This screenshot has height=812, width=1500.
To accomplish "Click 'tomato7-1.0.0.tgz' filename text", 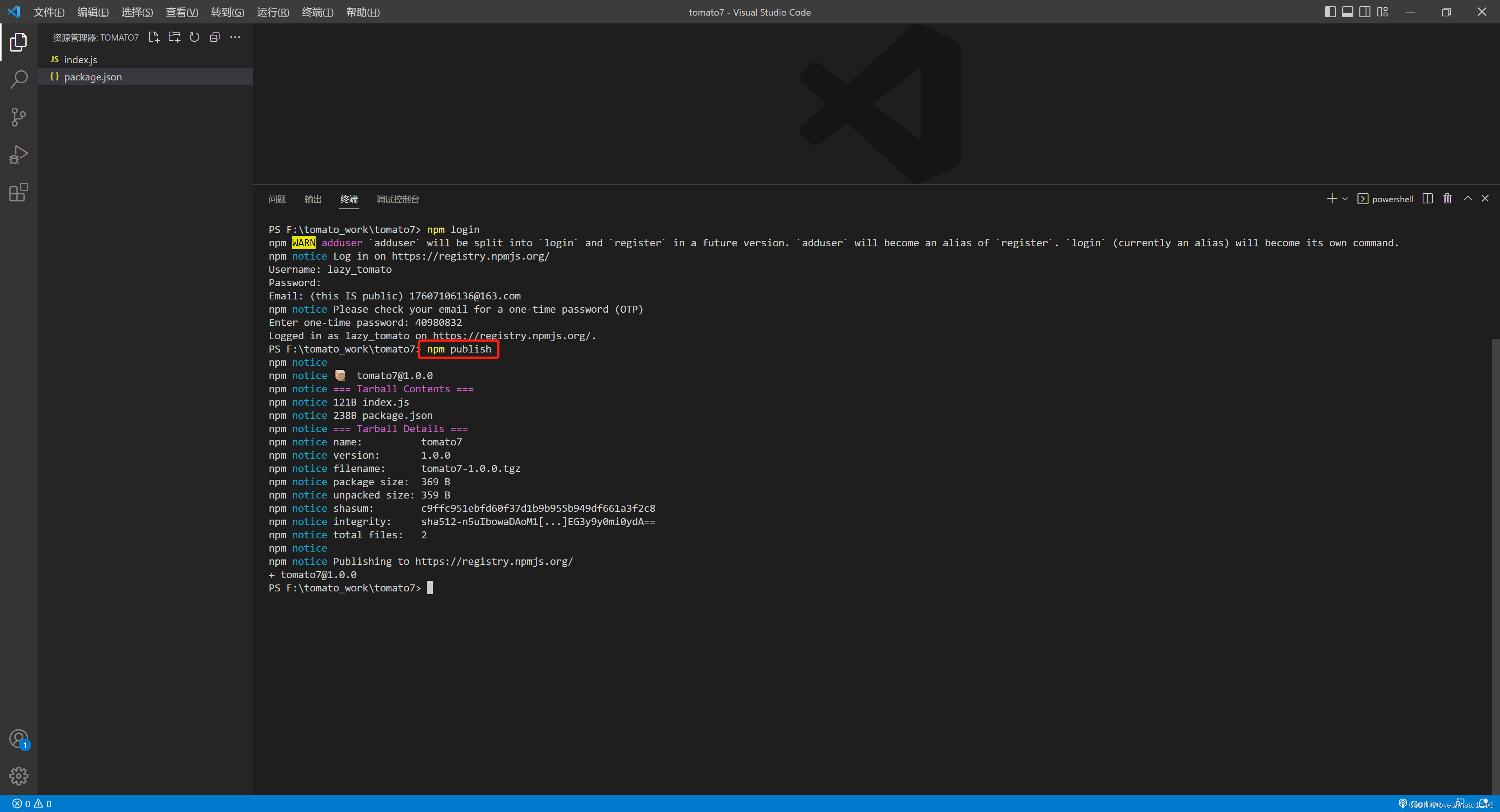I will pos(470,468).
